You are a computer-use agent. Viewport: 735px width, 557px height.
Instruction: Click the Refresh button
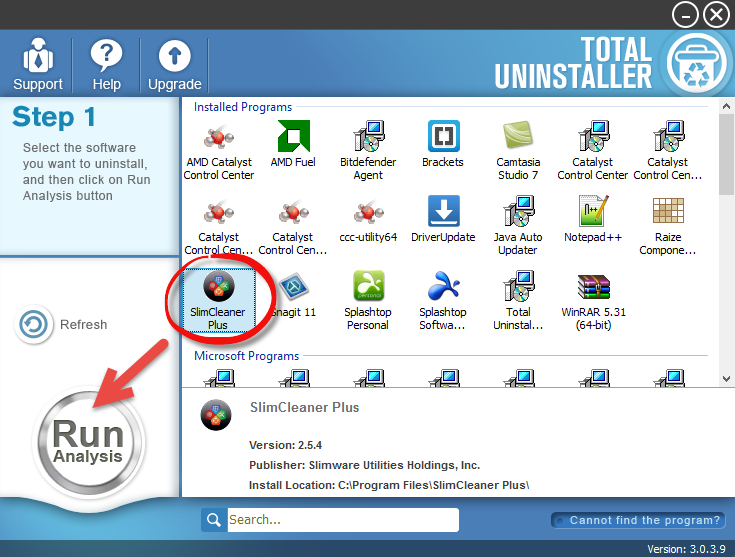[x=61, y=324]
